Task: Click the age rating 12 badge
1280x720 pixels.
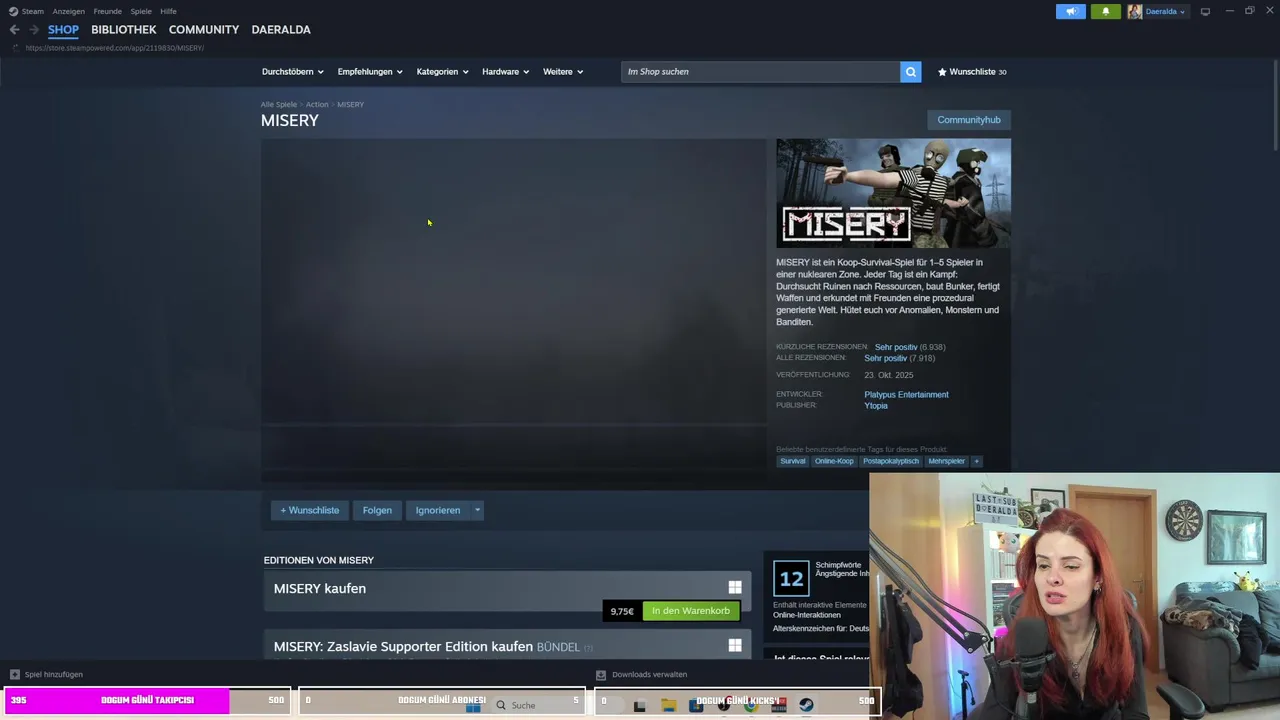Action: pos(791,578)
